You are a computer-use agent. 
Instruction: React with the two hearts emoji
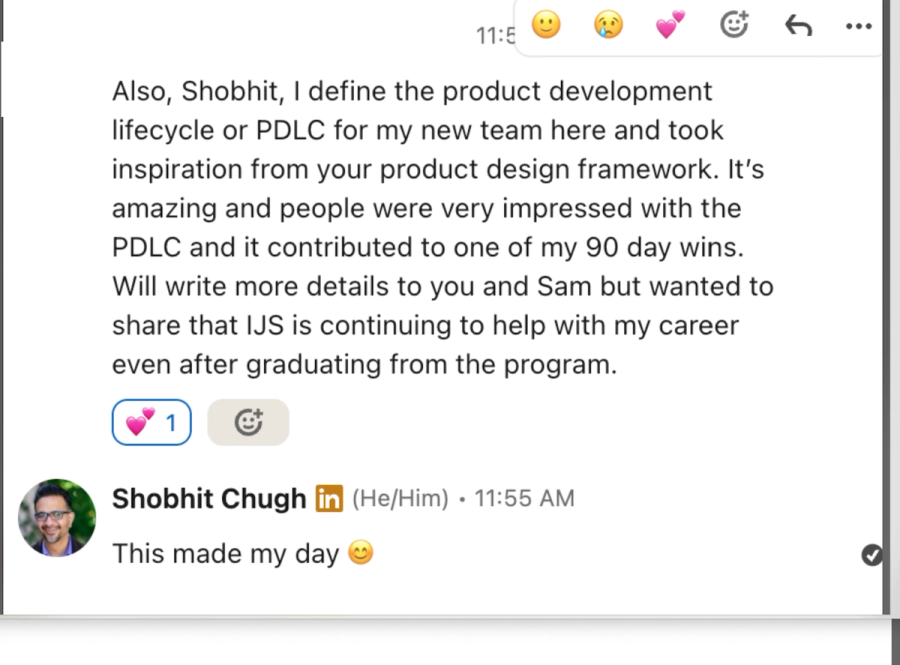[x=668, y=25]
